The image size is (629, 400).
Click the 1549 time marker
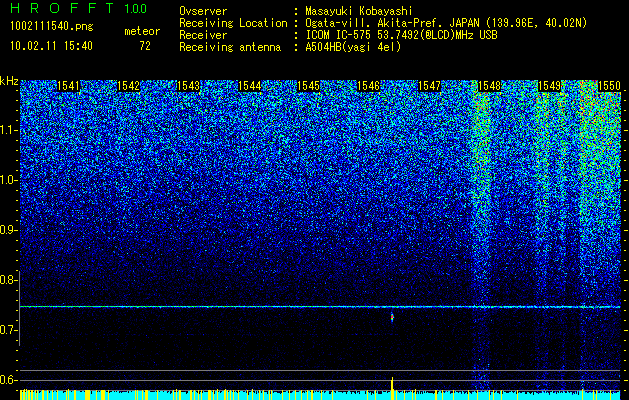(x=549, y=86)
